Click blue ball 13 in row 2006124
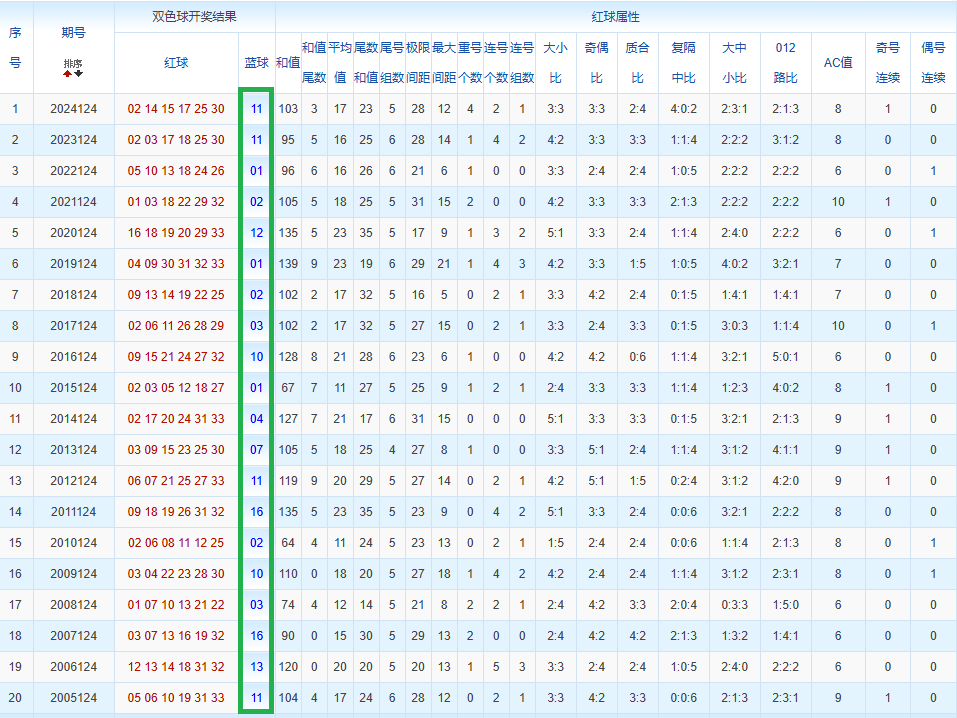 click(256, 667)
